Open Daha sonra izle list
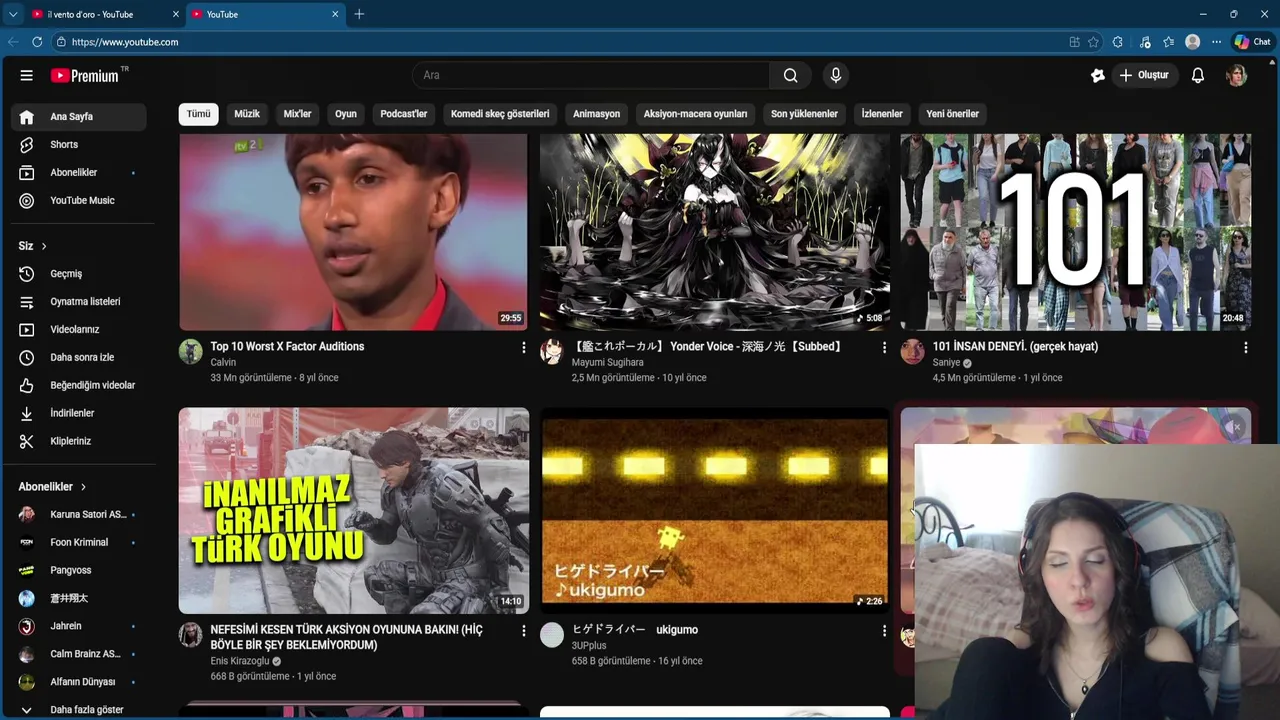This screenshot has width=1280, height=720. 79,357
